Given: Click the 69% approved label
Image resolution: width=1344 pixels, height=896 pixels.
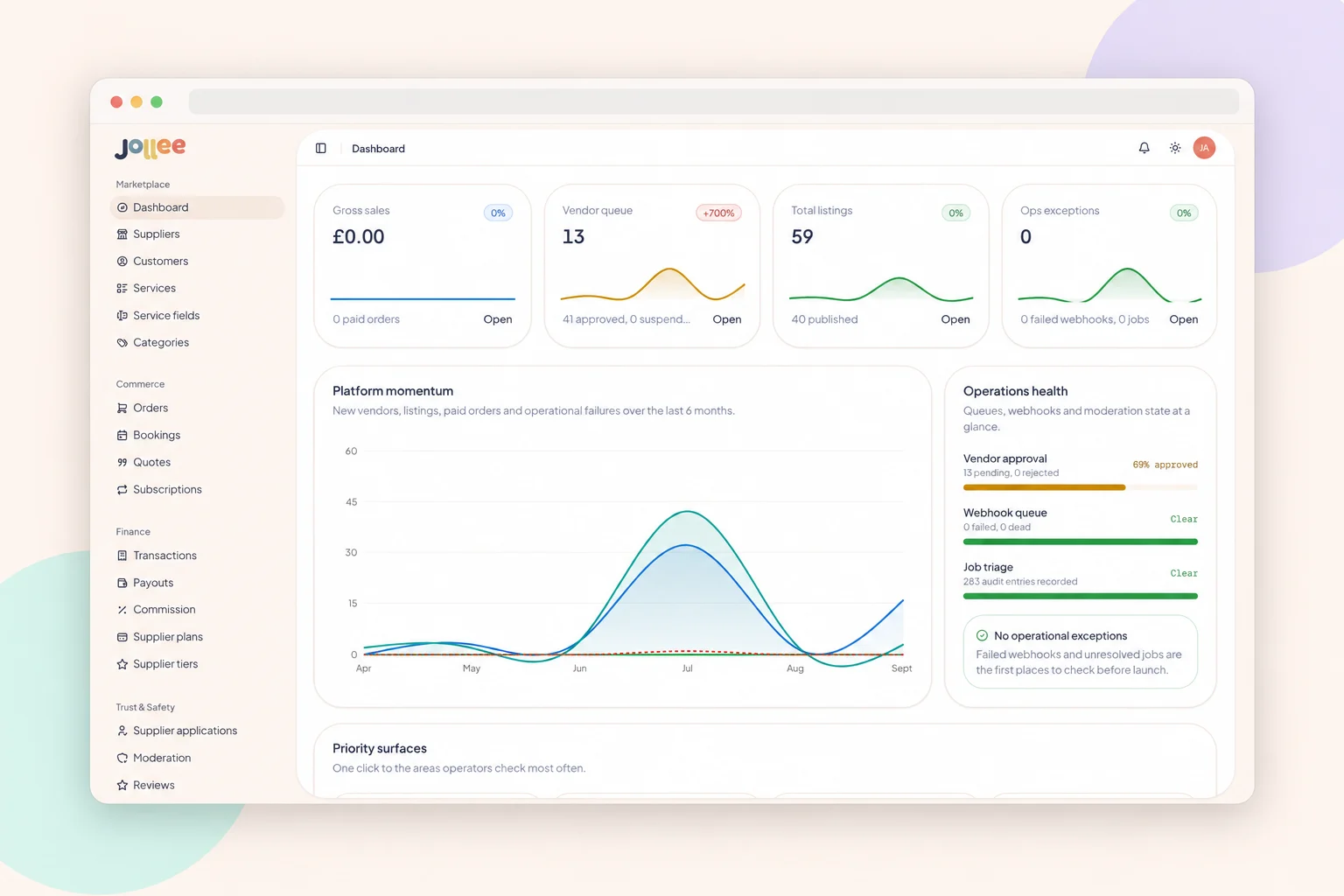Looking at the screenshot, I should [1165, 465].
